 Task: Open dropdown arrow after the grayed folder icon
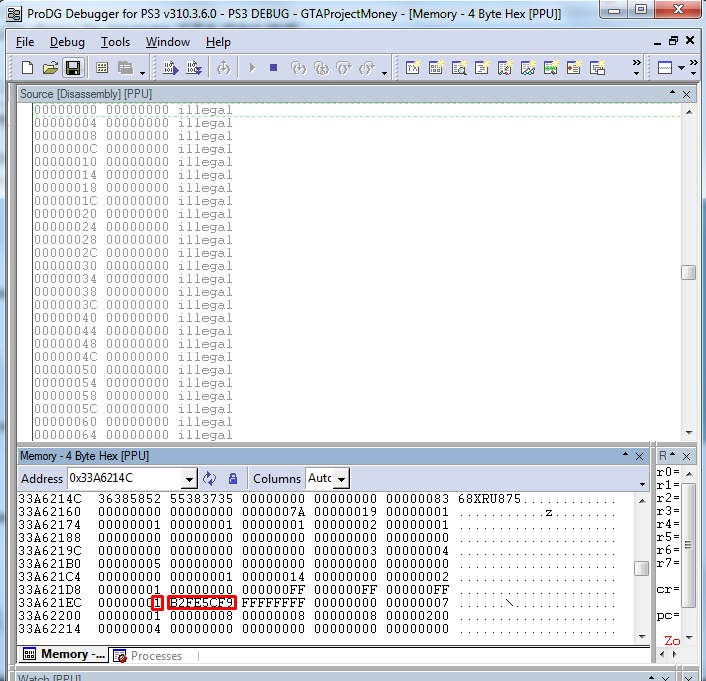tap(142, 73)
